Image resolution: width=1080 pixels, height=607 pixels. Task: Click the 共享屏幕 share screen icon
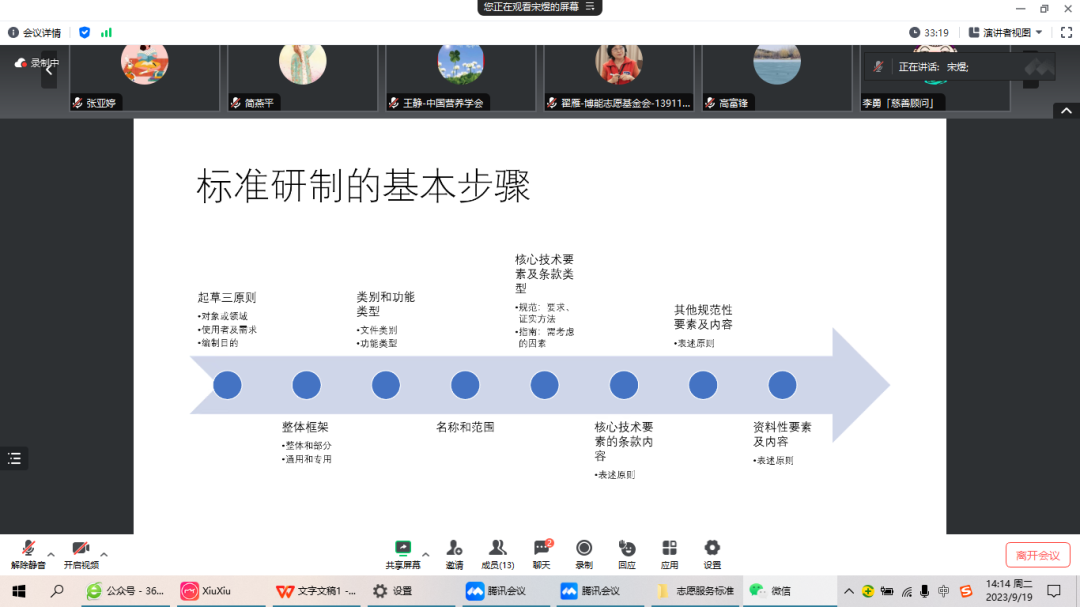pos(403,548)
